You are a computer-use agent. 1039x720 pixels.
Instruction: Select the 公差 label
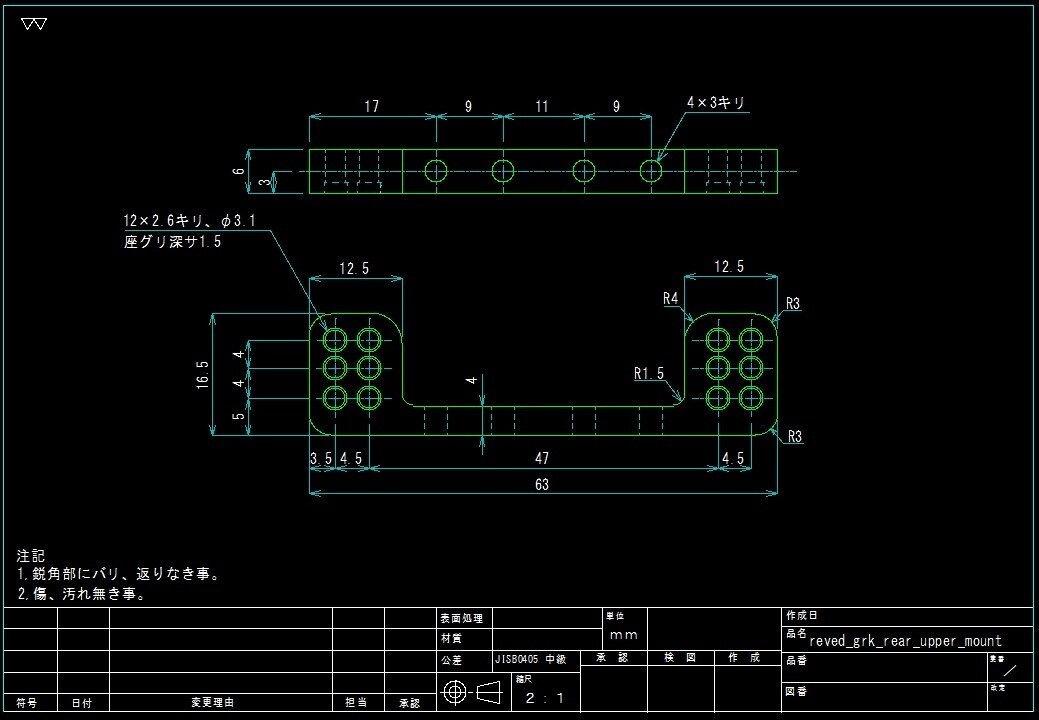[x=451, y=660]
